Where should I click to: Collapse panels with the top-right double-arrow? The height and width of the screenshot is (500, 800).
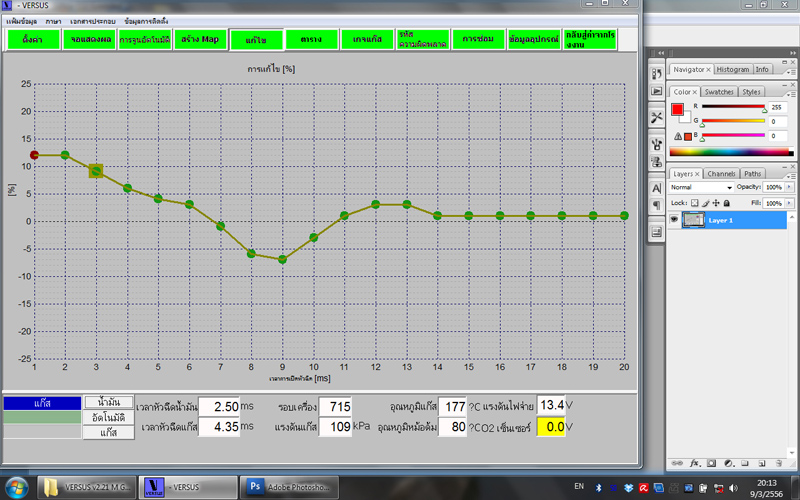click(792, 53)
